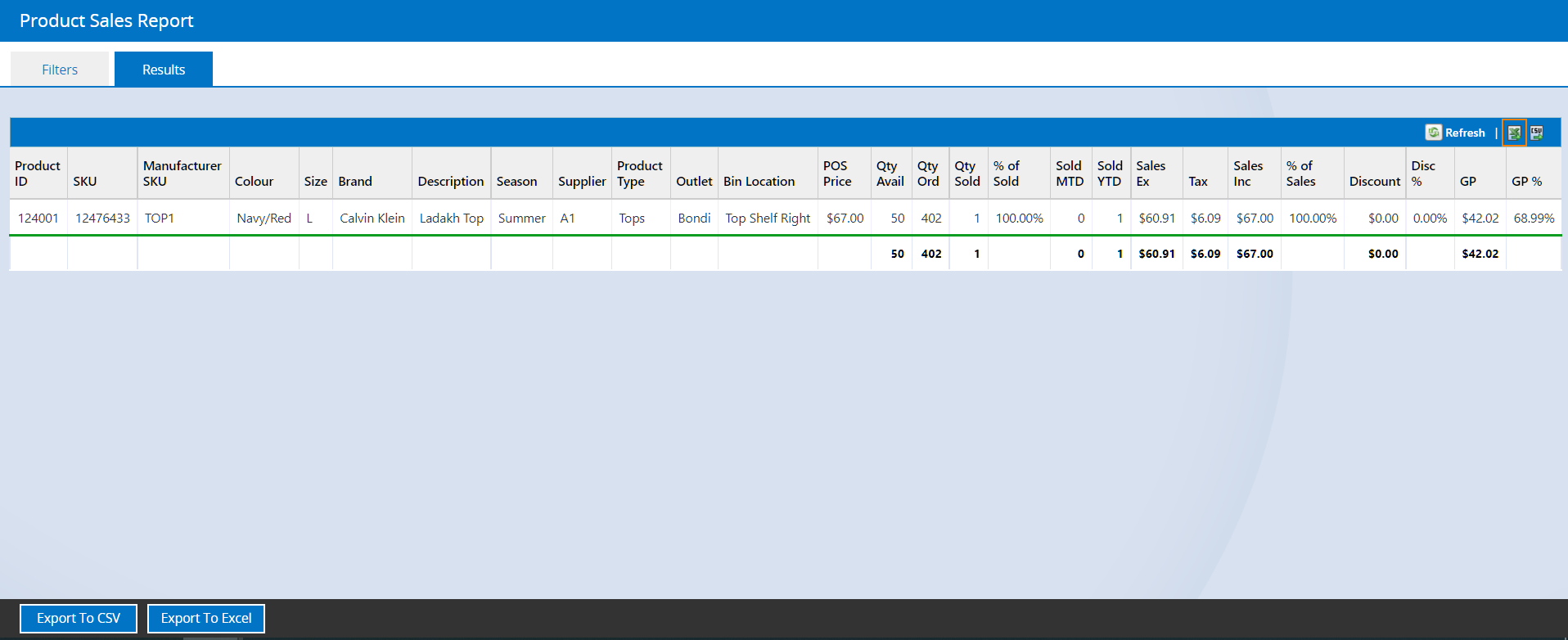Select the Results tab
This screenshot has height=640, width=1568.
[x=164, y=70]
